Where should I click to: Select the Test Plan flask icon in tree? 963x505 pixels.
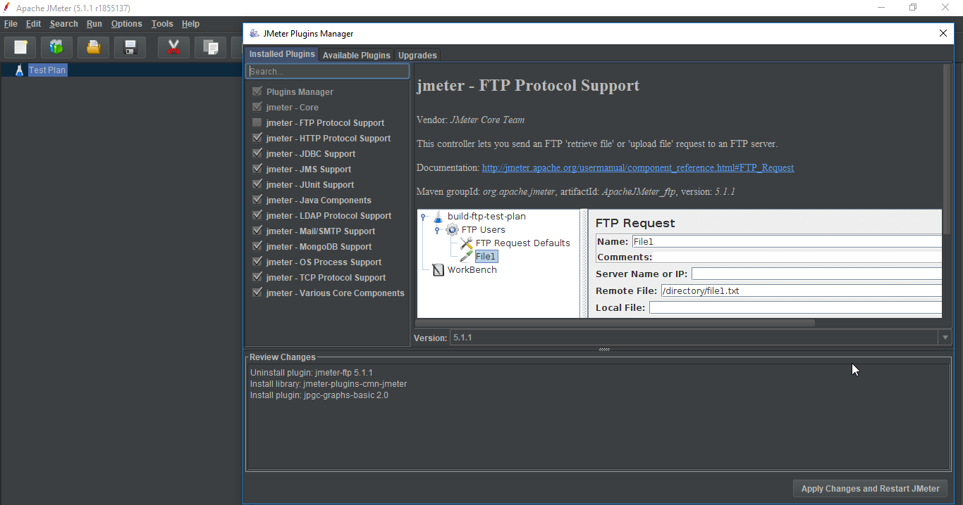click(19, 70)
